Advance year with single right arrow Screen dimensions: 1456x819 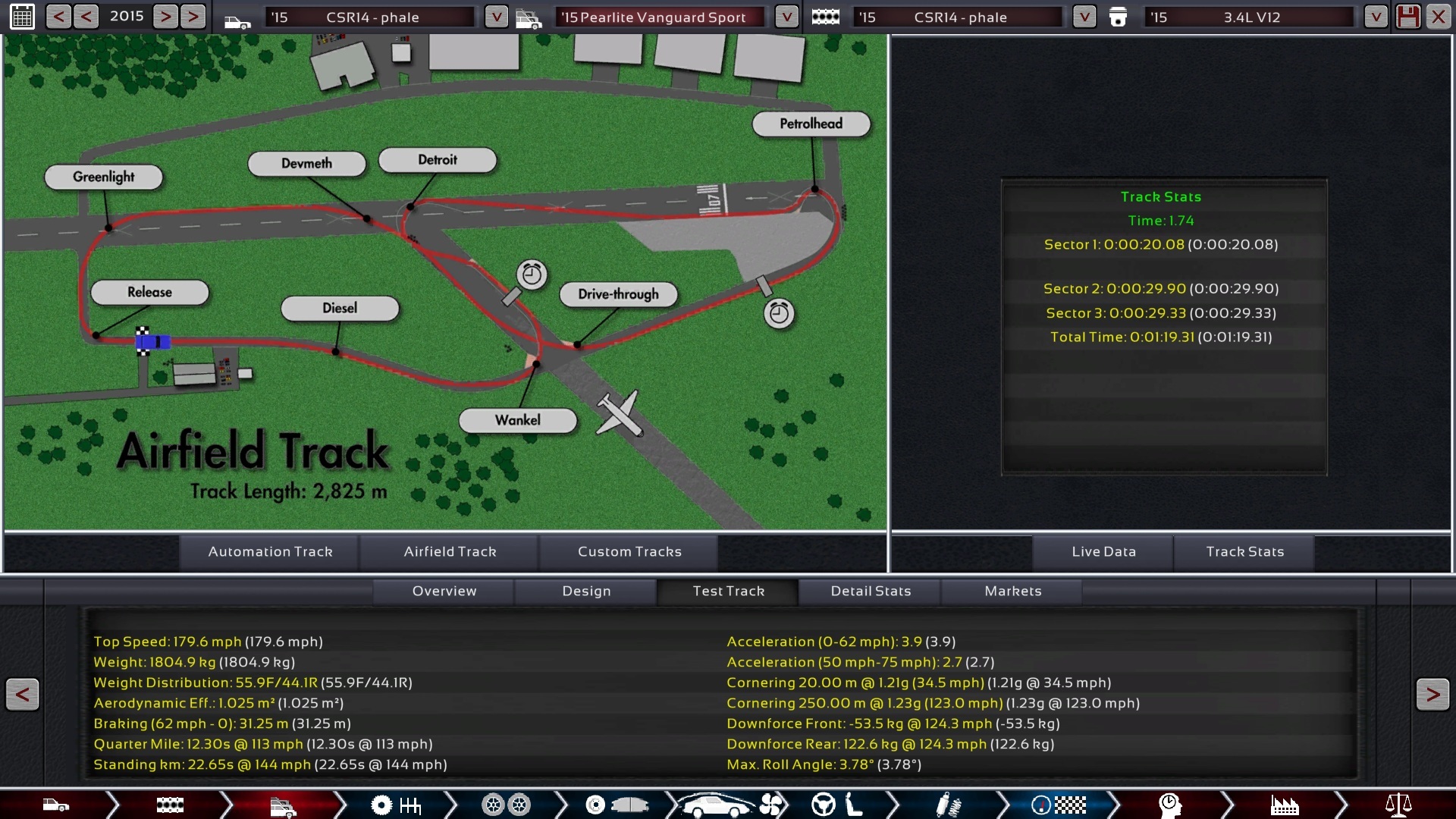pyautogui.click(x=166, y=17)
